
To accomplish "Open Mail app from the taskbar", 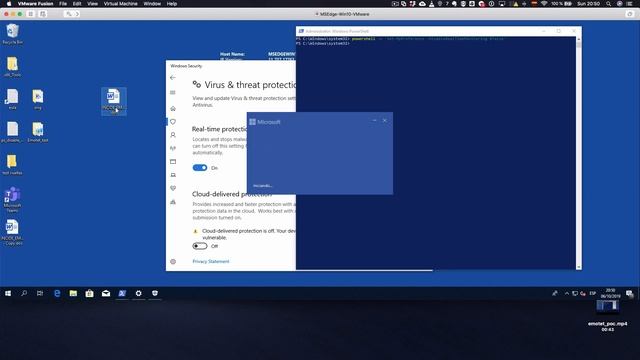I will pos(106,293).
